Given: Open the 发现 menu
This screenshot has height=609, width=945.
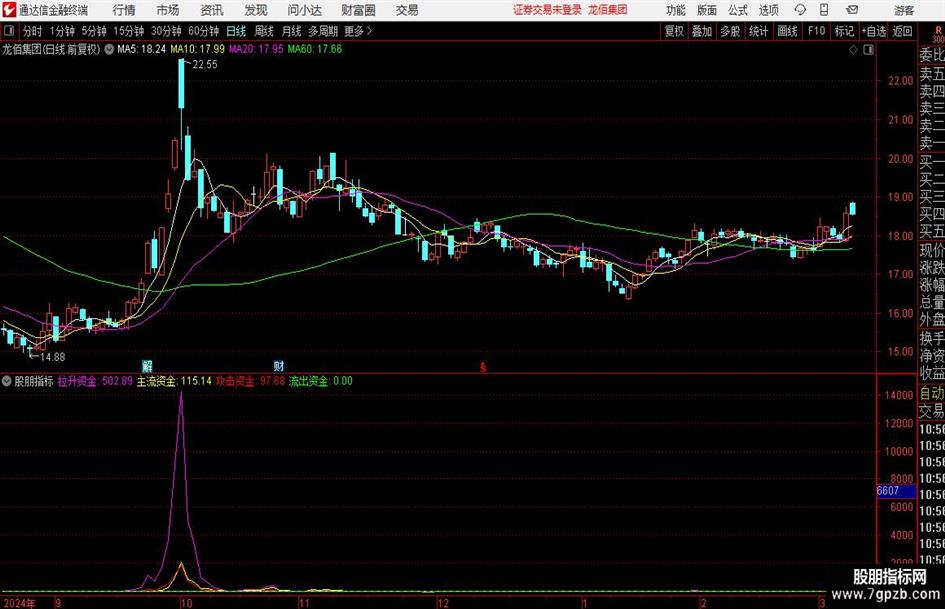Looking at the screenshot, I should point(256,10).
